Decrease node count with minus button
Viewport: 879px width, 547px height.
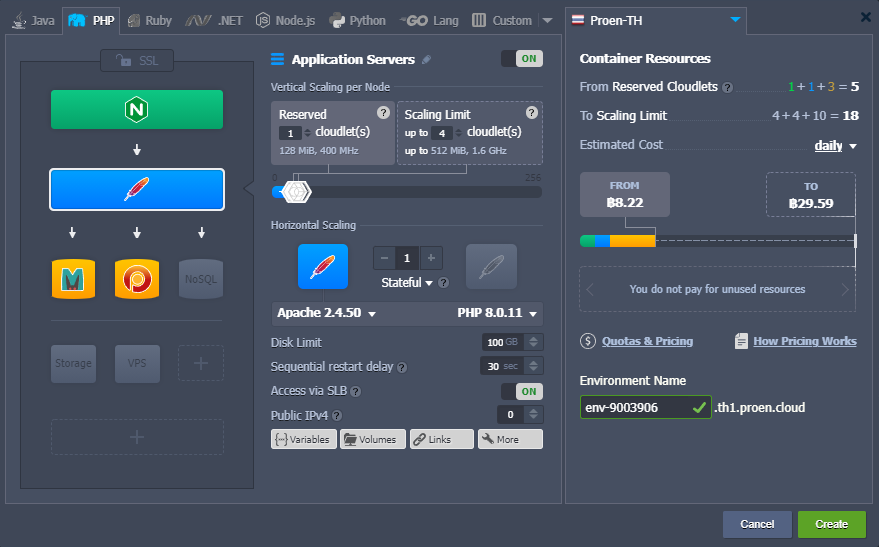pyautogui.click(x=384, y=258)
